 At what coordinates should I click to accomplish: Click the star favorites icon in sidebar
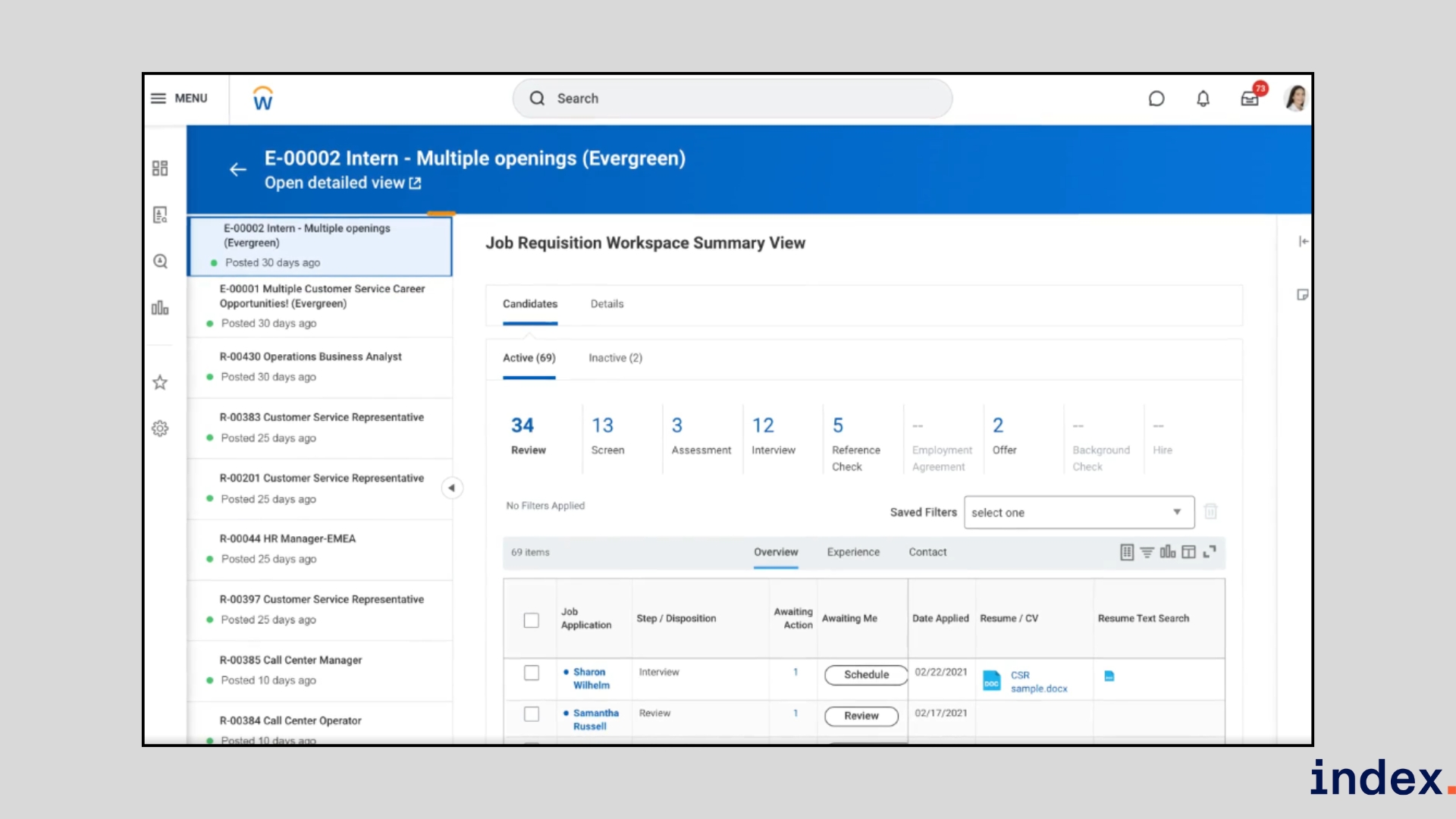pos(160,382)
